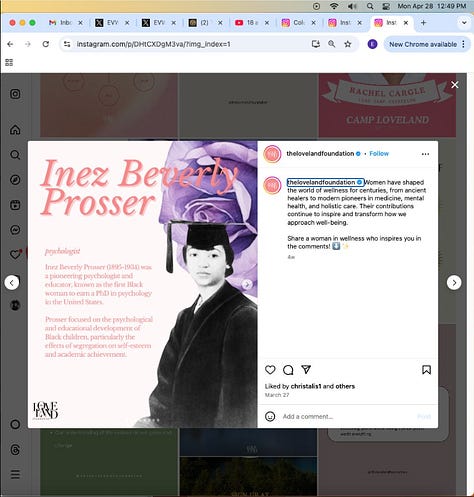Reload the Instagram page
This screenshot has width=474, height=497.
[46, 44]
